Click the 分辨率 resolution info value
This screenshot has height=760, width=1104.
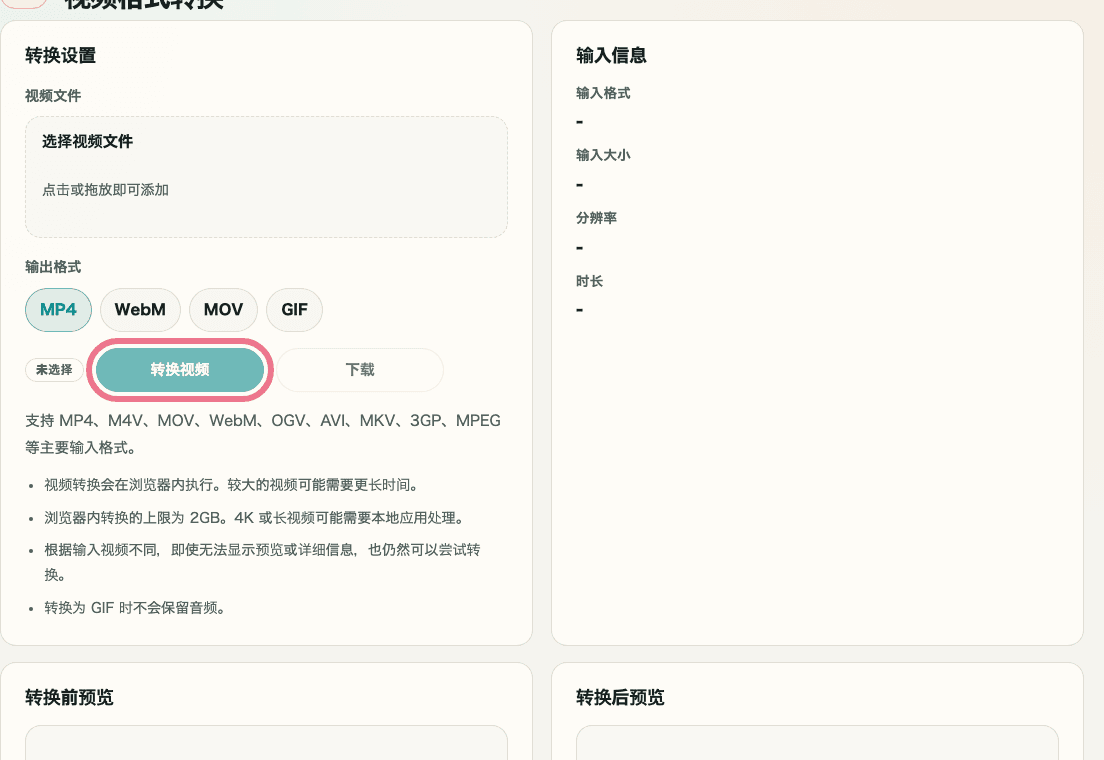pyautogui.click(x=579, y=246)
